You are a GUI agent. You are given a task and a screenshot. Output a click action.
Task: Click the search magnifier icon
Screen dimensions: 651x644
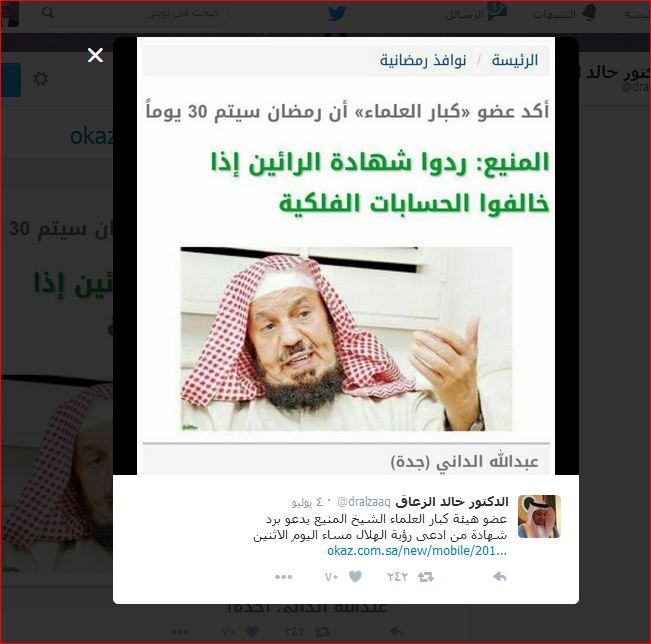[x=48, y=13]
